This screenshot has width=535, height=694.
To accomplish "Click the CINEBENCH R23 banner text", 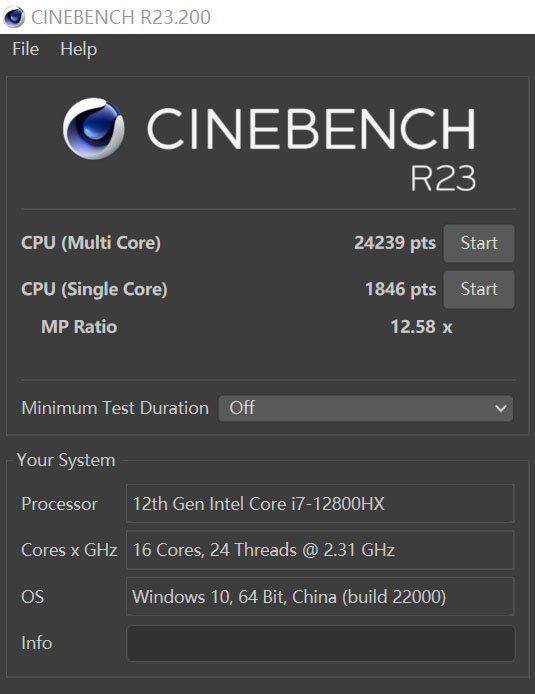I will pyautogui.click(x=312, y=149).
